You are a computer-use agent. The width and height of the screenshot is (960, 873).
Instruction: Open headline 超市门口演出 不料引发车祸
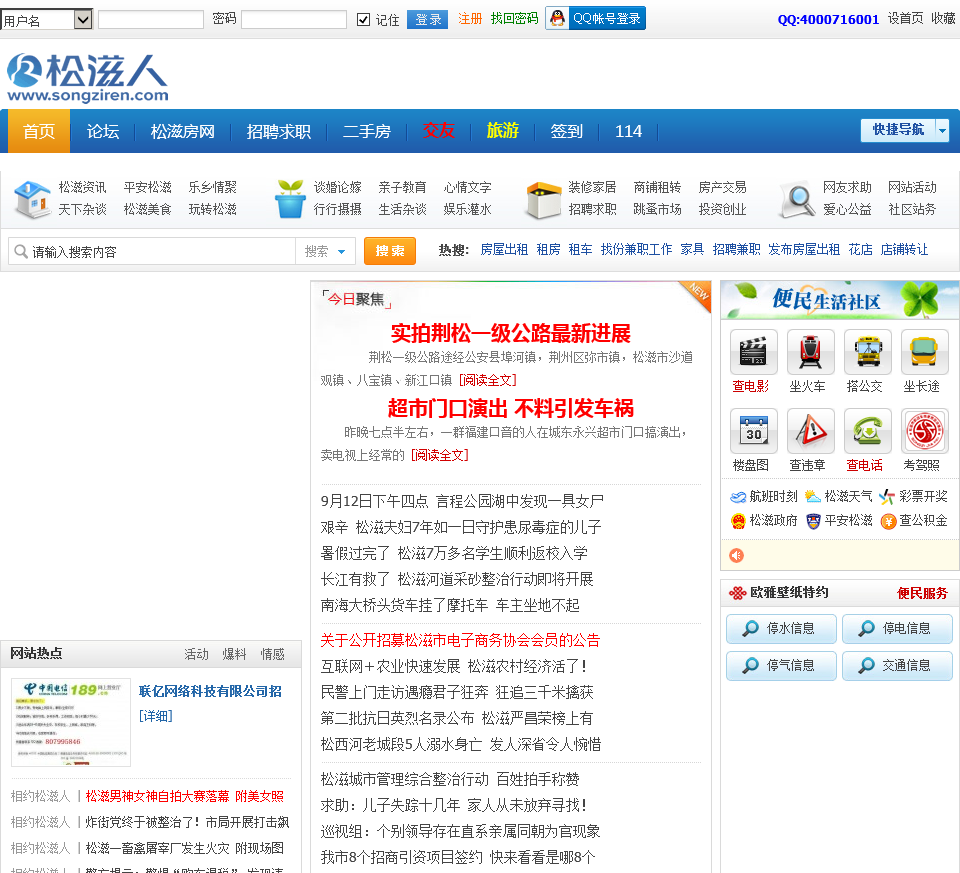pos(511,408)
